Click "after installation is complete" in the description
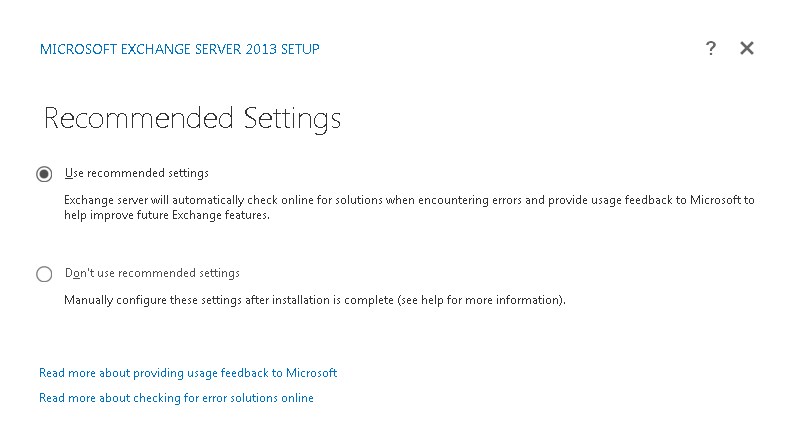The width and height of the screenshot is (792, 438). (317, 299)
